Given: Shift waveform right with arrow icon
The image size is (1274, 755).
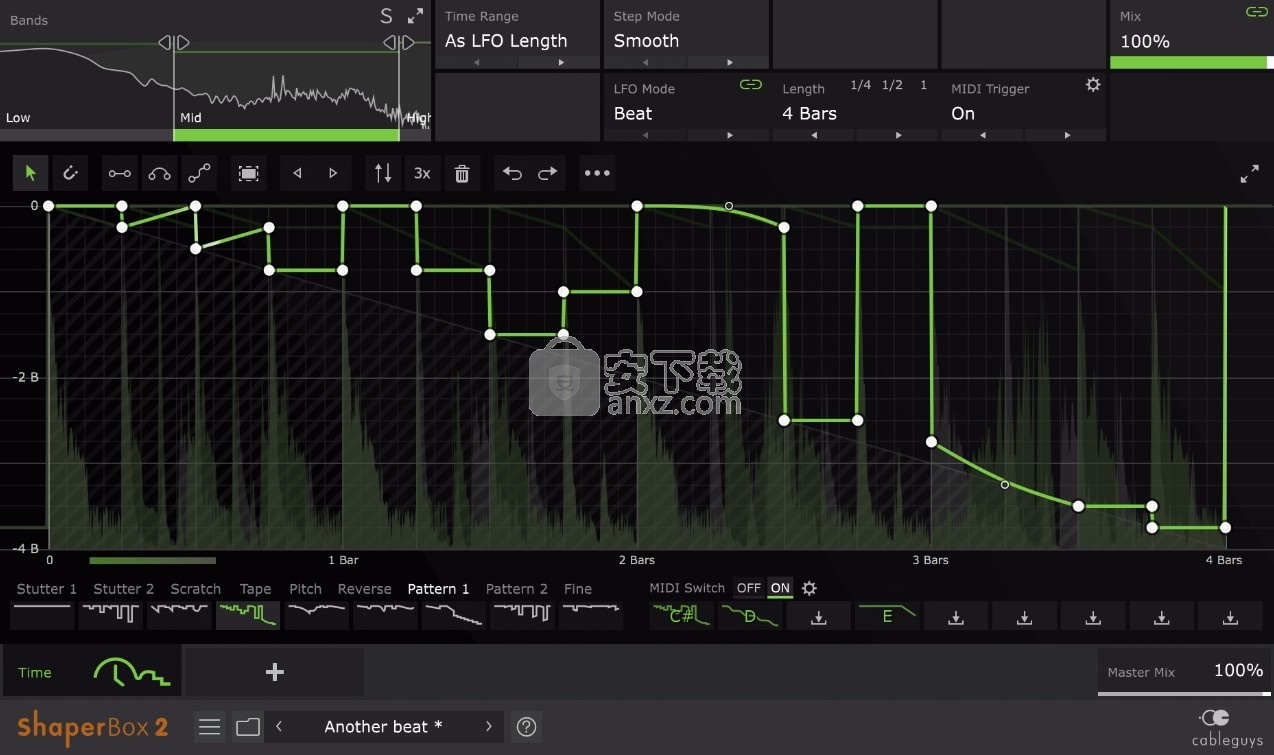Looking at the screenshot, I should coord(333,173).
